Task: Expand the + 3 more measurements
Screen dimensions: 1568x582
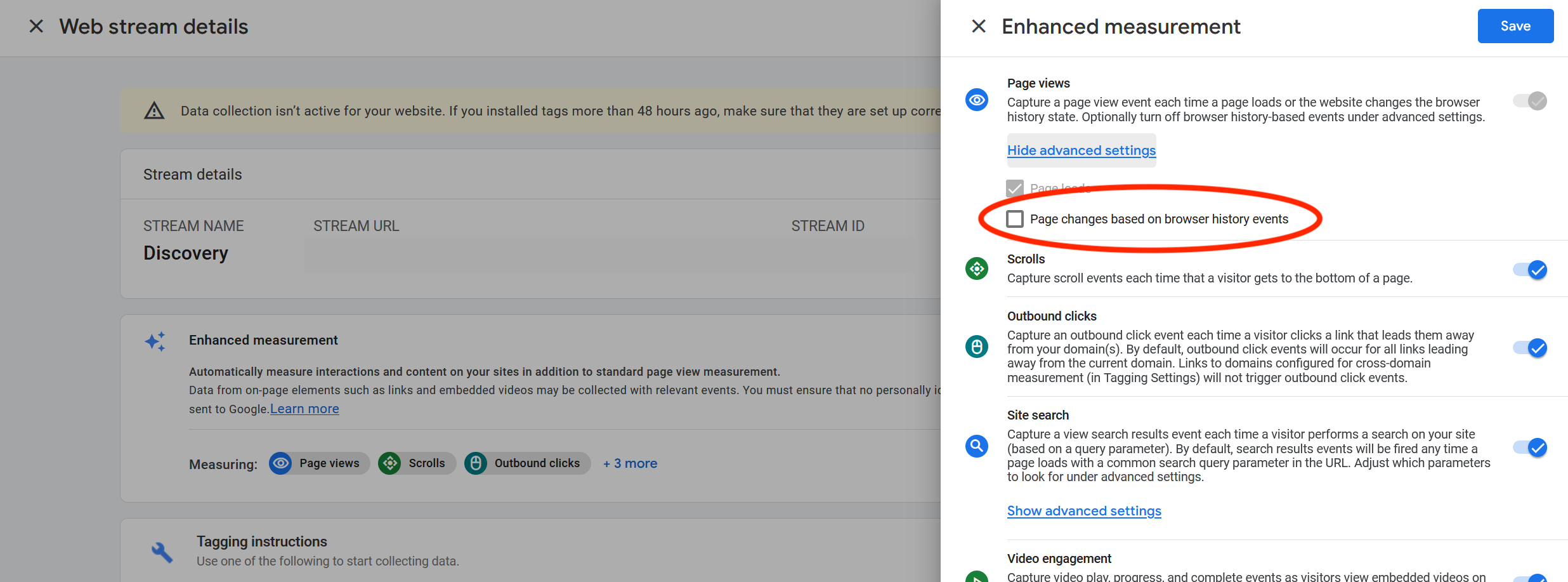Action: 630,463
